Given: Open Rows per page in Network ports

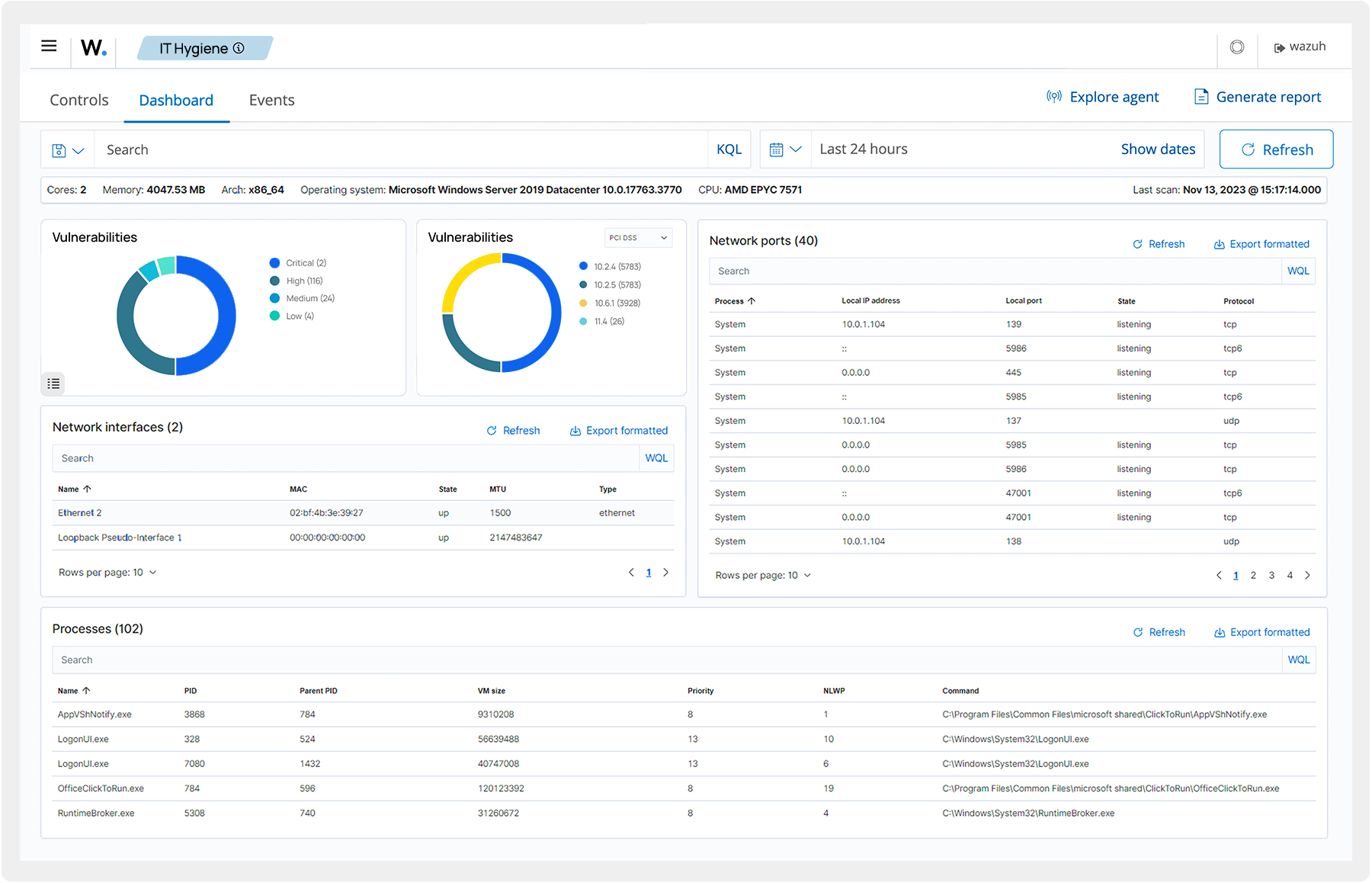Looking at the screenshot, I should click(x=763, y=576).
